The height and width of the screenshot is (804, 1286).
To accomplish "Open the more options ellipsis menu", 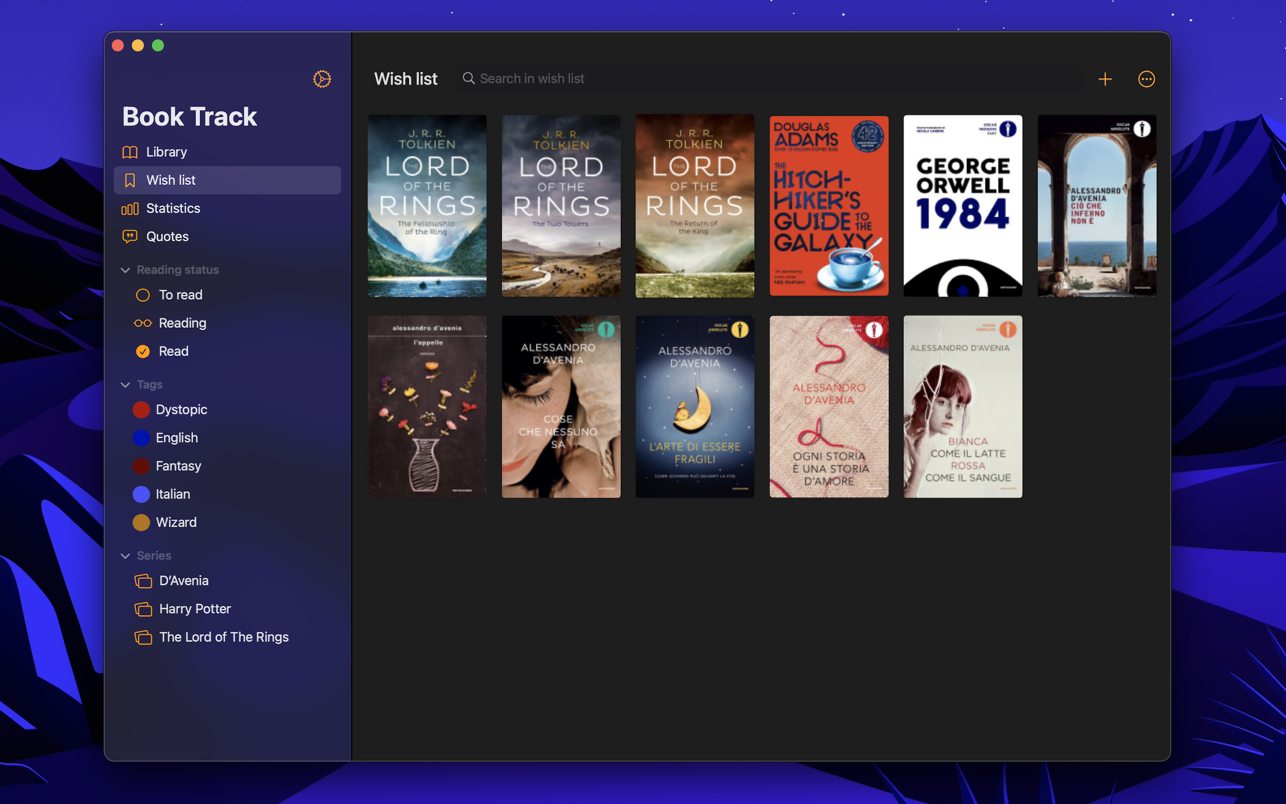I will (1147, 79).
